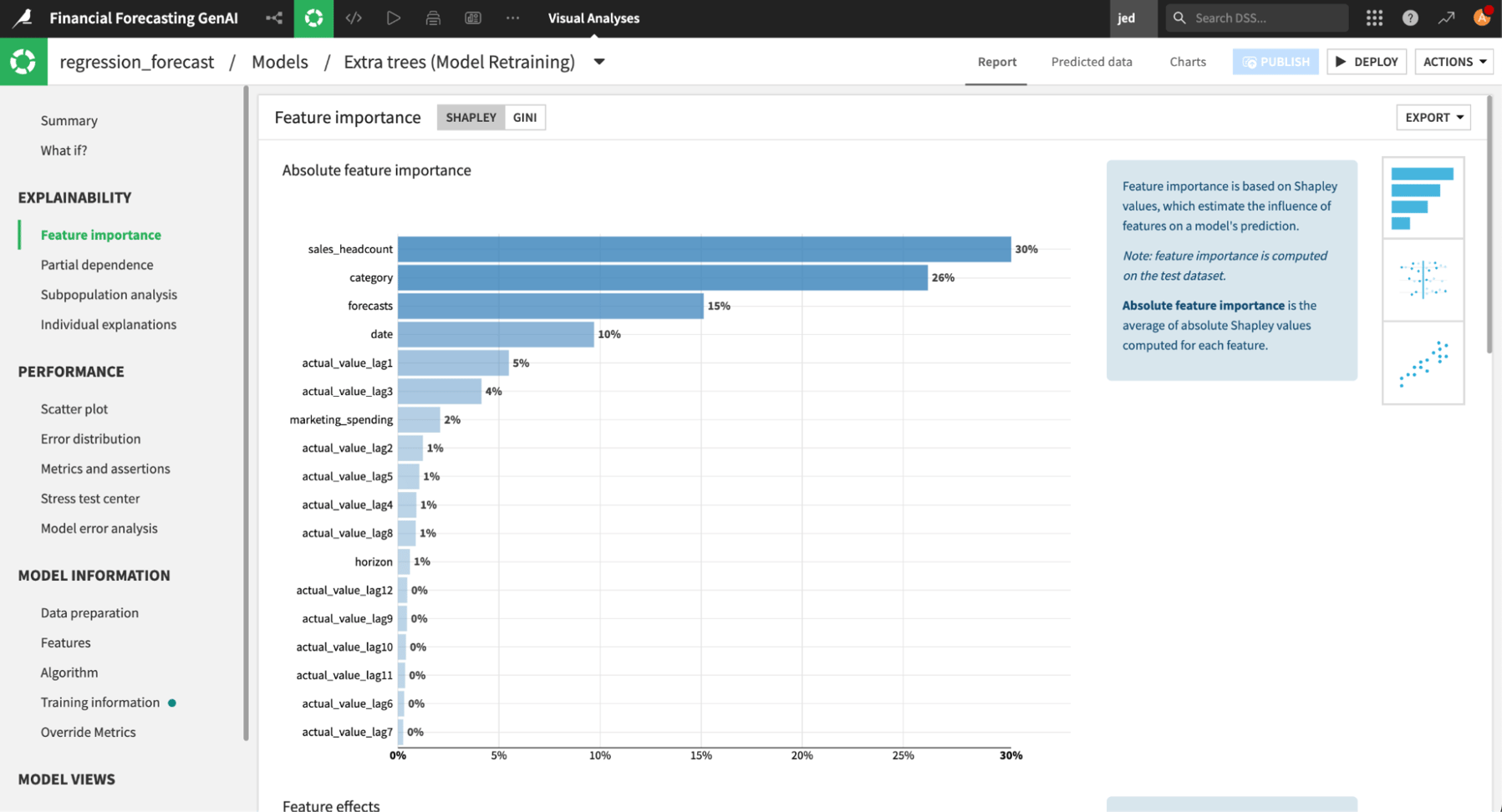Open the applications grid icon
Viewport: 1502px width, 812px height.
point(1374,18)
